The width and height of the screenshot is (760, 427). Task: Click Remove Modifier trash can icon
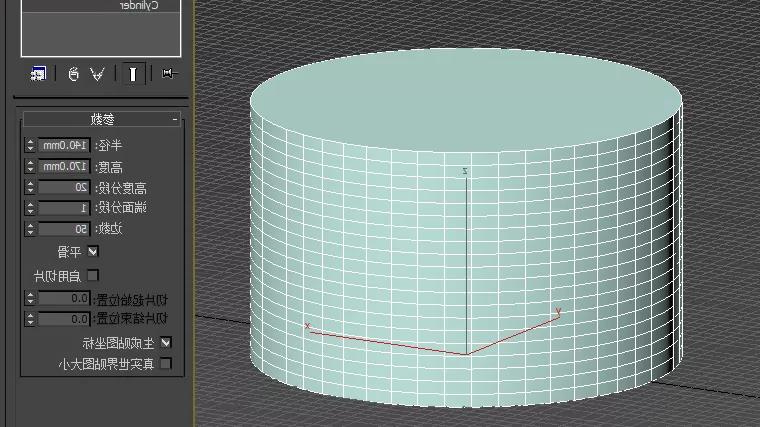[x=73, y=73]
